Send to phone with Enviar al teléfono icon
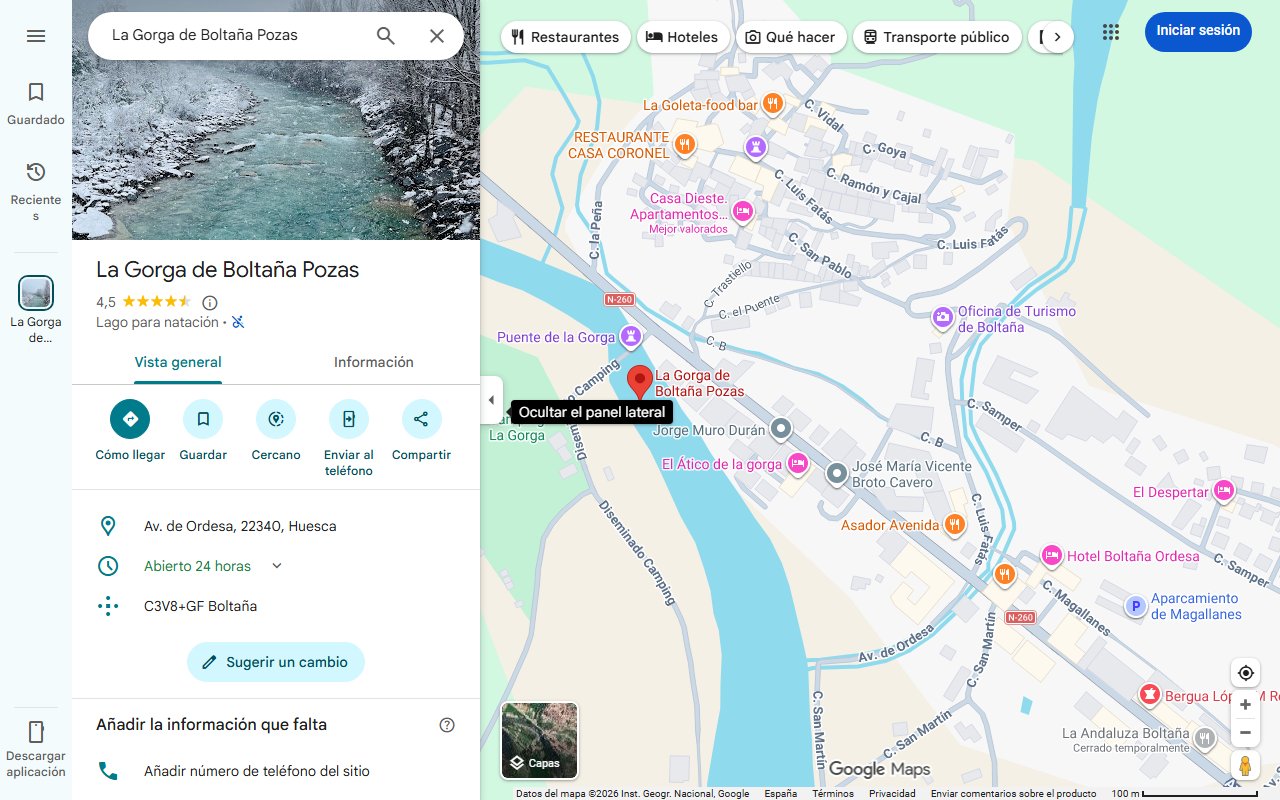 348,419
